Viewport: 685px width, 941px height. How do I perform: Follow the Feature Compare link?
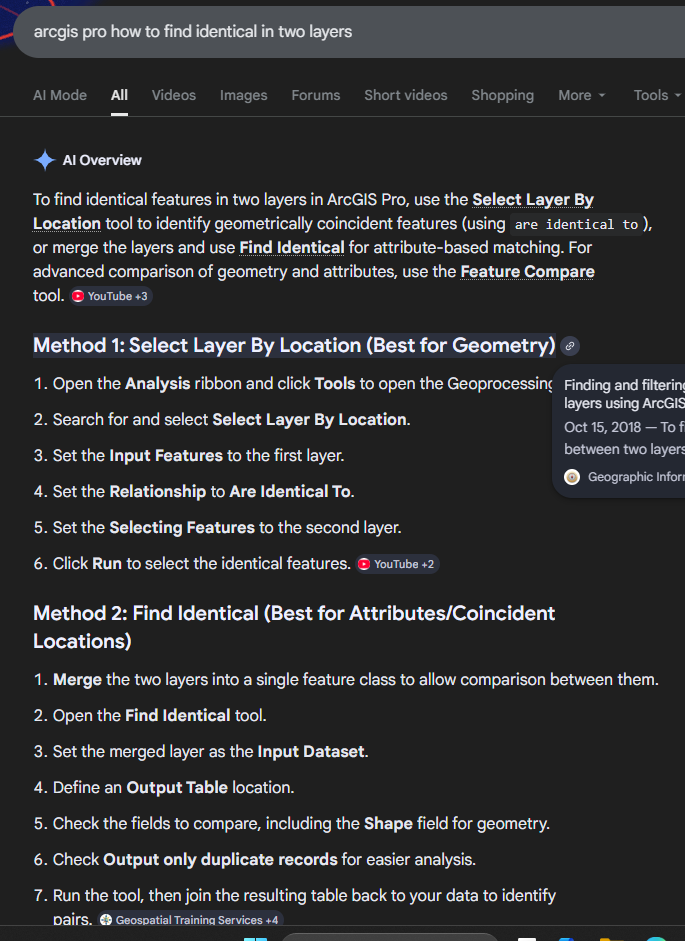point(527,271)
